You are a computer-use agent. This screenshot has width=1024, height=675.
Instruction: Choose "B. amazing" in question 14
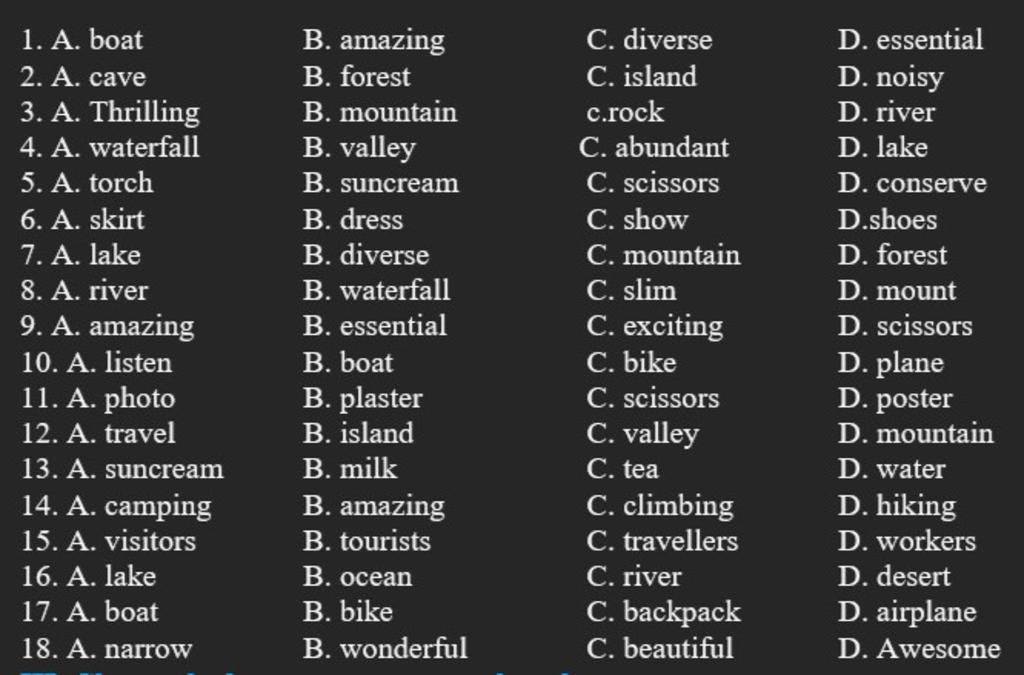point(374,505)
